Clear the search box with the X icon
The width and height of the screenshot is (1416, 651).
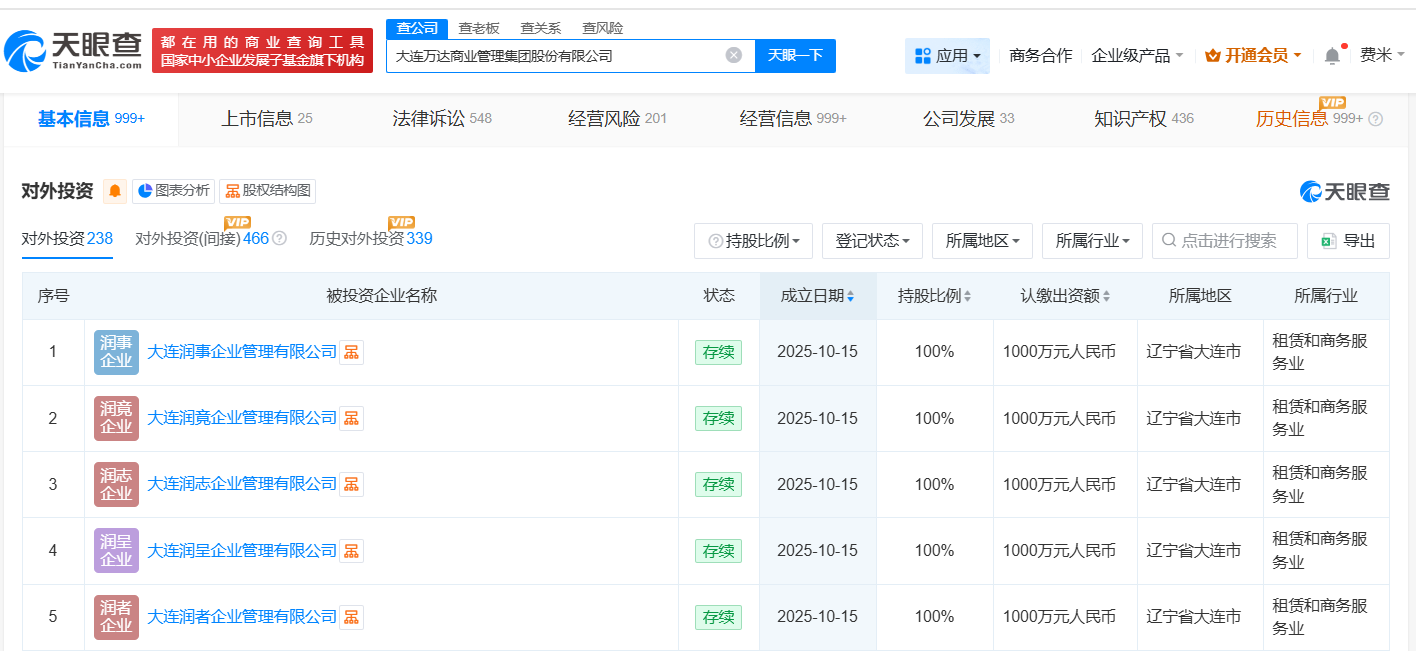pyautogui.click(x=734, y=55)
